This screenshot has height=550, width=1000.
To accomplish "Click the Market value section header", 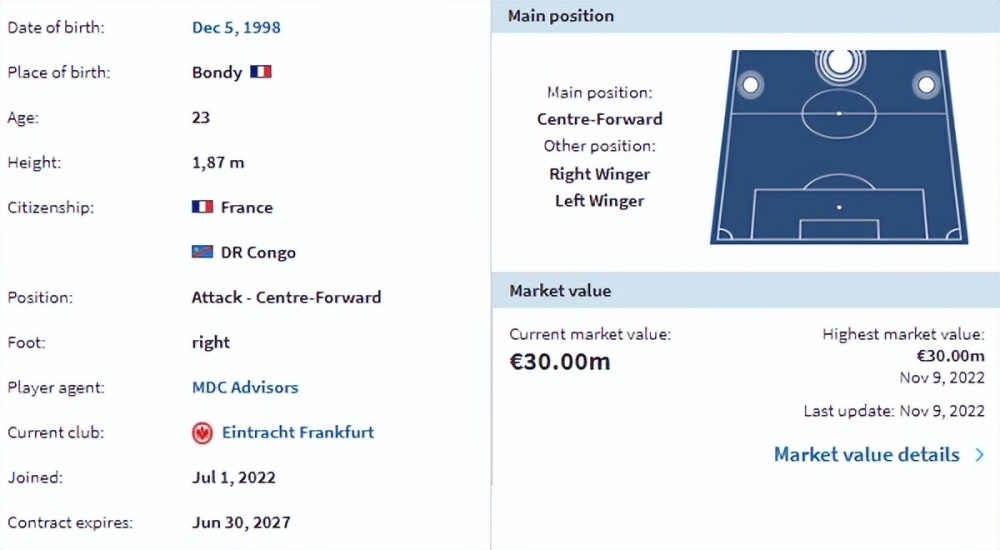I will click(746, 291).
